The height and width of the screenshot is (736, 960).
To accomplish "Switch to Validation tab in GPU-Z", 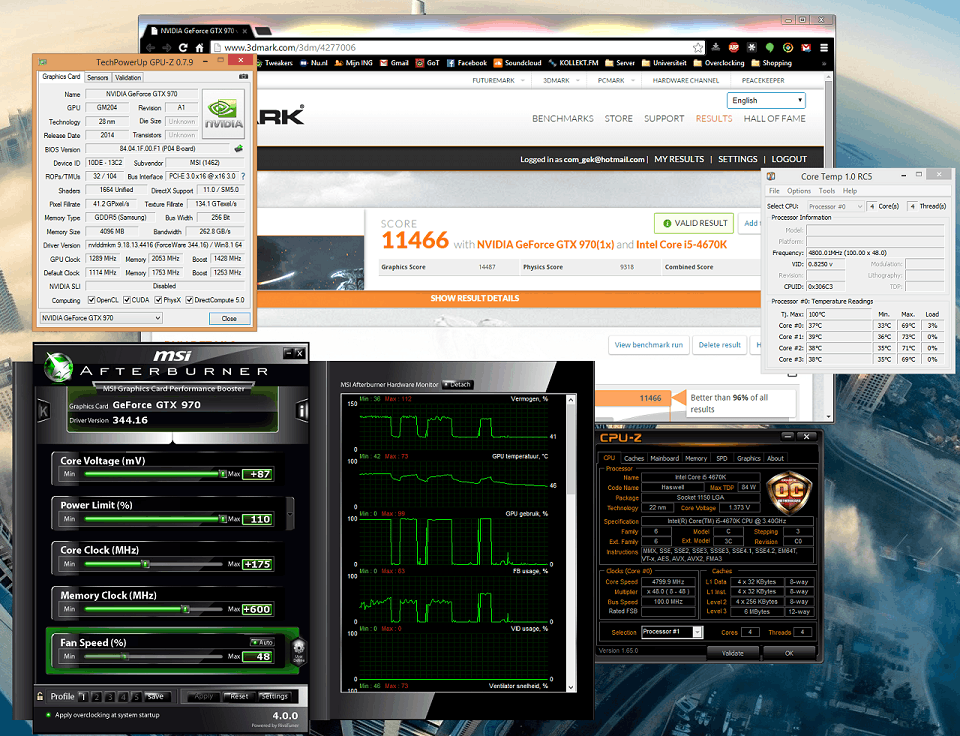I will [x=128, y=77].
